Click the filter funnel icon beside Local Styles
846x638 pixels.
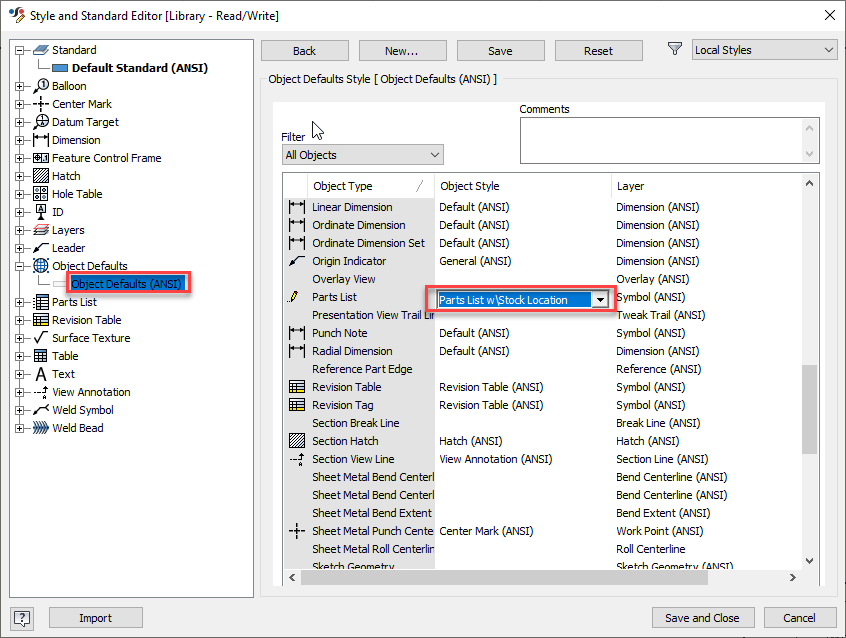click(675, 49)
